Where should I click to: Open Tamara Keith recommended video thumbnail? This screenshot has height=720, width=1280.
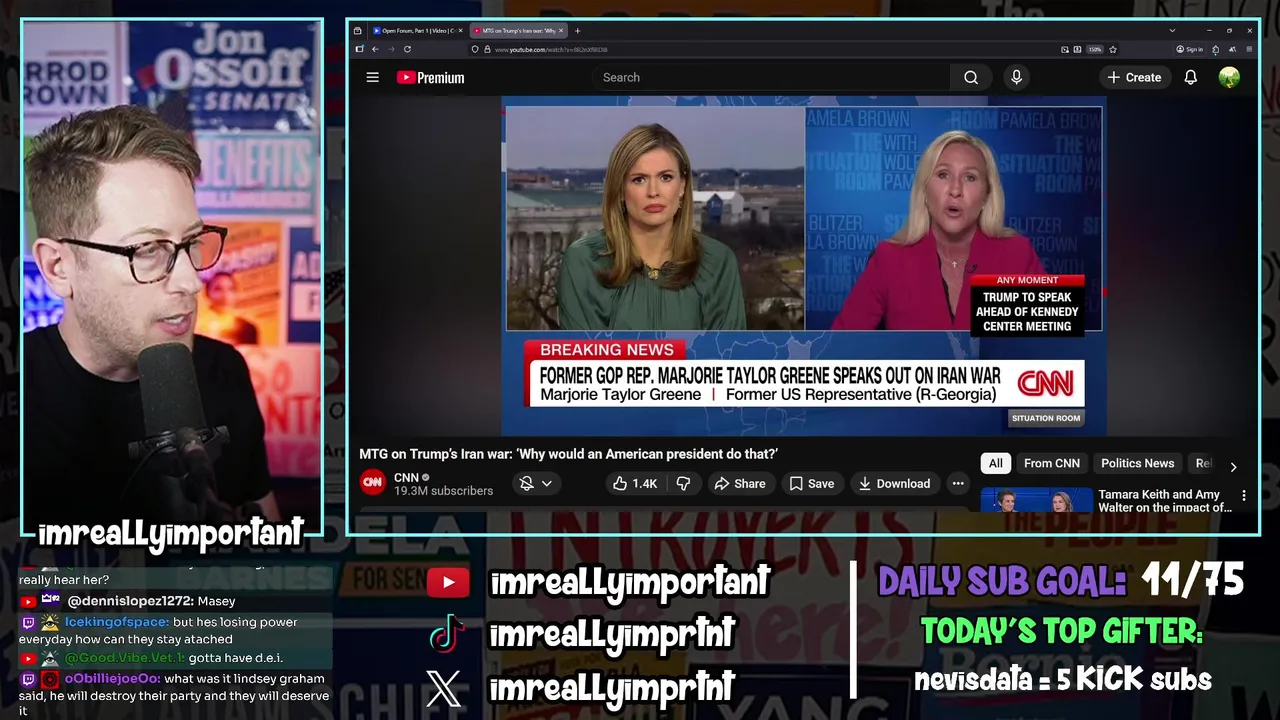tap(1036, 499)
